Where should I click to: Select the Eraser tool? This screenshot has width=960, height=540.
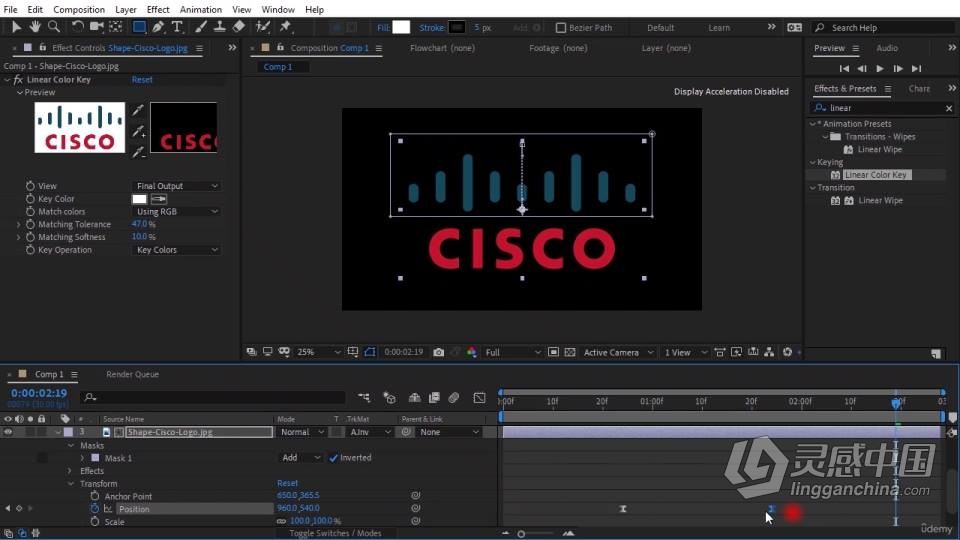tap(239, 26)
